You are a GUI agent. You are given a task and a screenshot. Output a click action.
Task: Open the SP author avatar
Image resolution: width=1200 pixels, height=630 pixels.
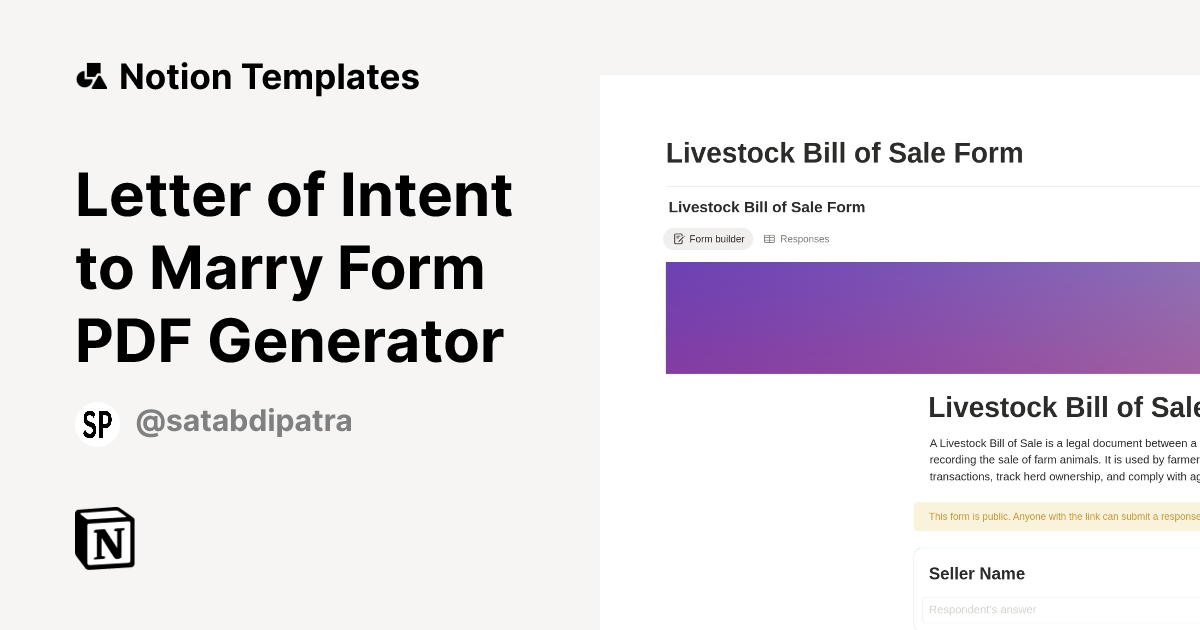click(97, 424)
